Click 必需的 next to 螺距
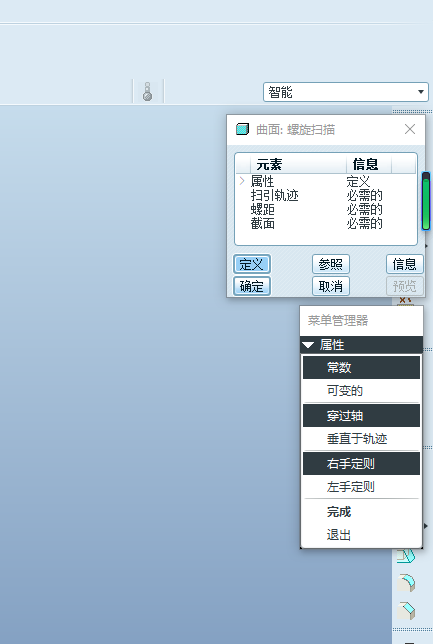This screenshot has width=433, height=644. (364, 209)
